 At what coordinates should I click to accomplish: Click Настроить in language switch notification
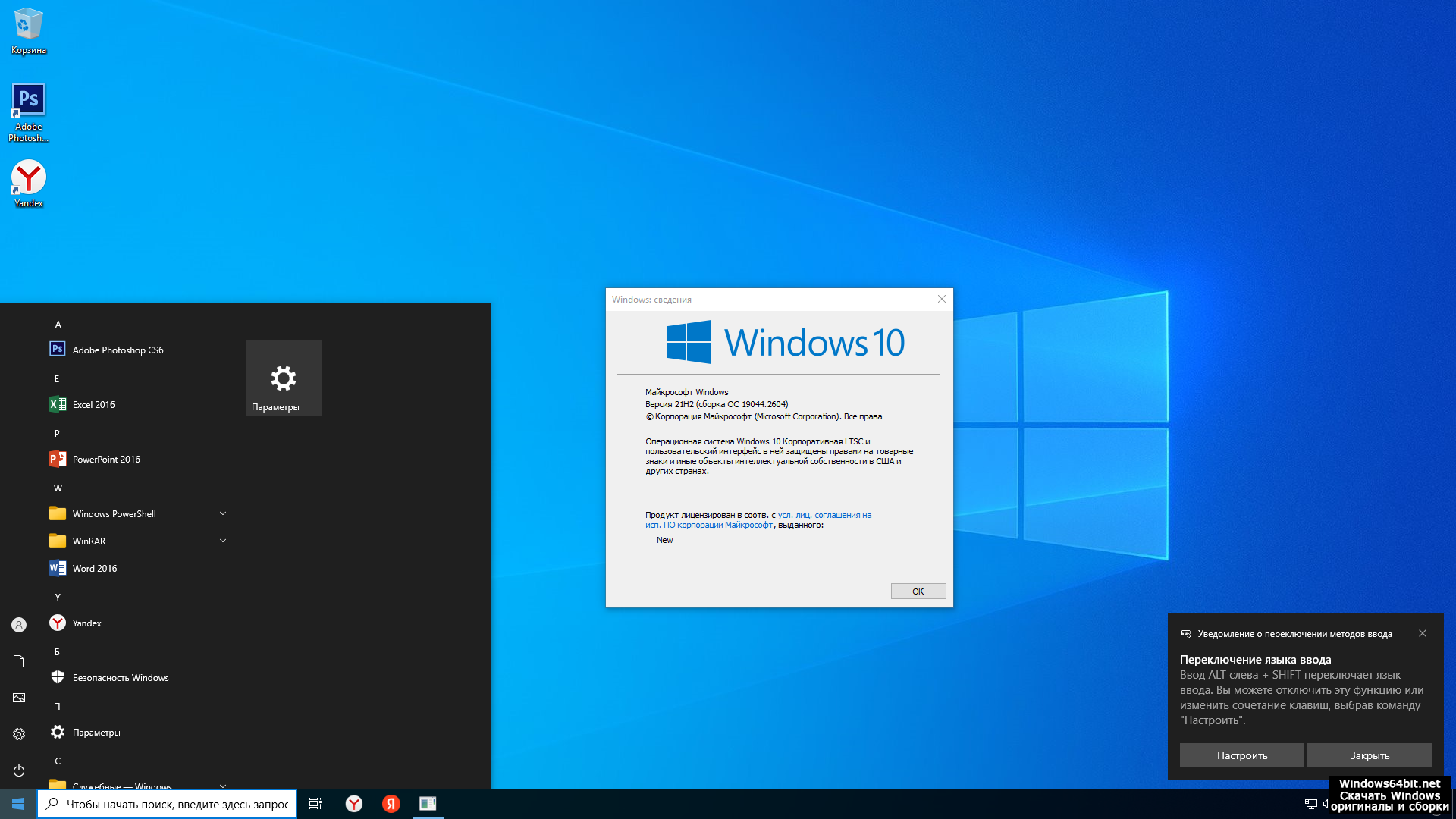point(1242,755)
